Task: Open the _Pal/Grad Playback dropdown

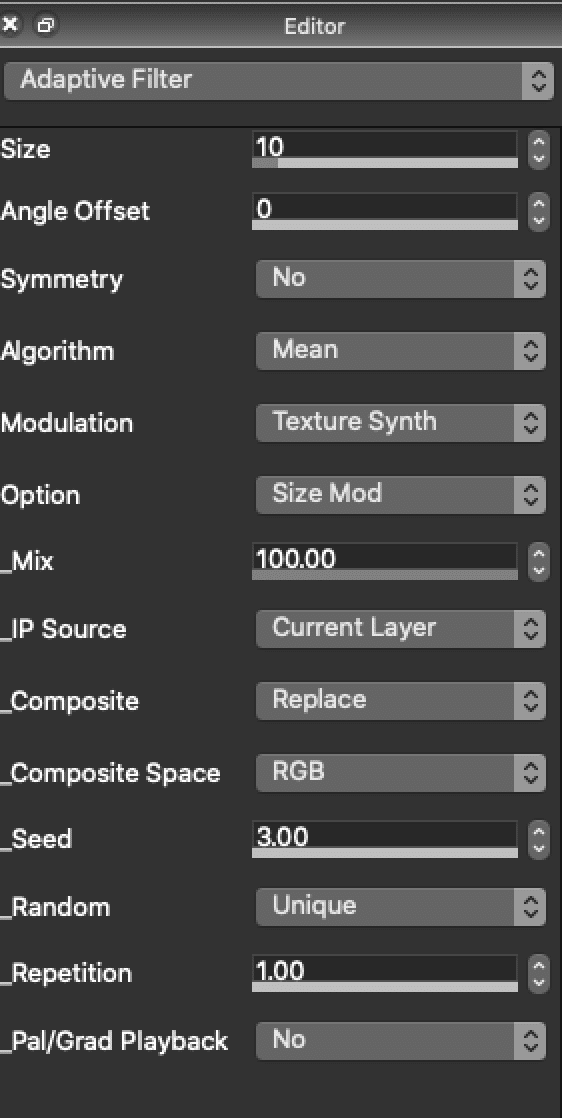Action: 400,1041
